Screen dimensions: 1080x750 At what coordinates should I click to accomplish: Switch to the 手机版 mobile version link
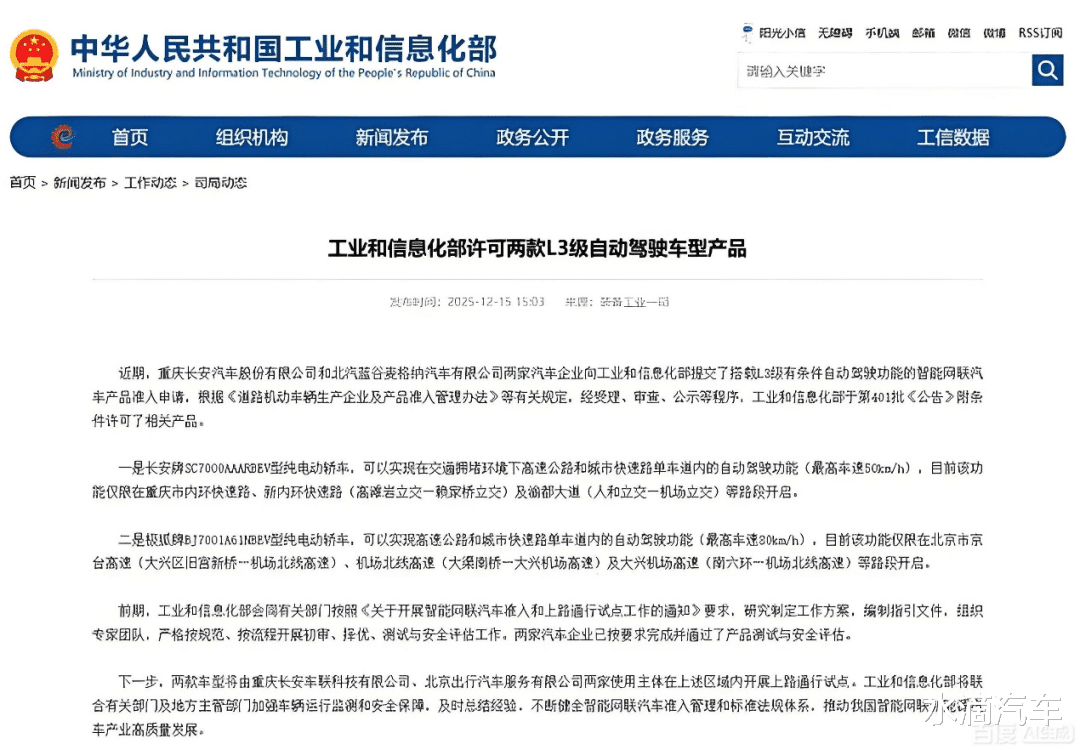click(882, 32)
